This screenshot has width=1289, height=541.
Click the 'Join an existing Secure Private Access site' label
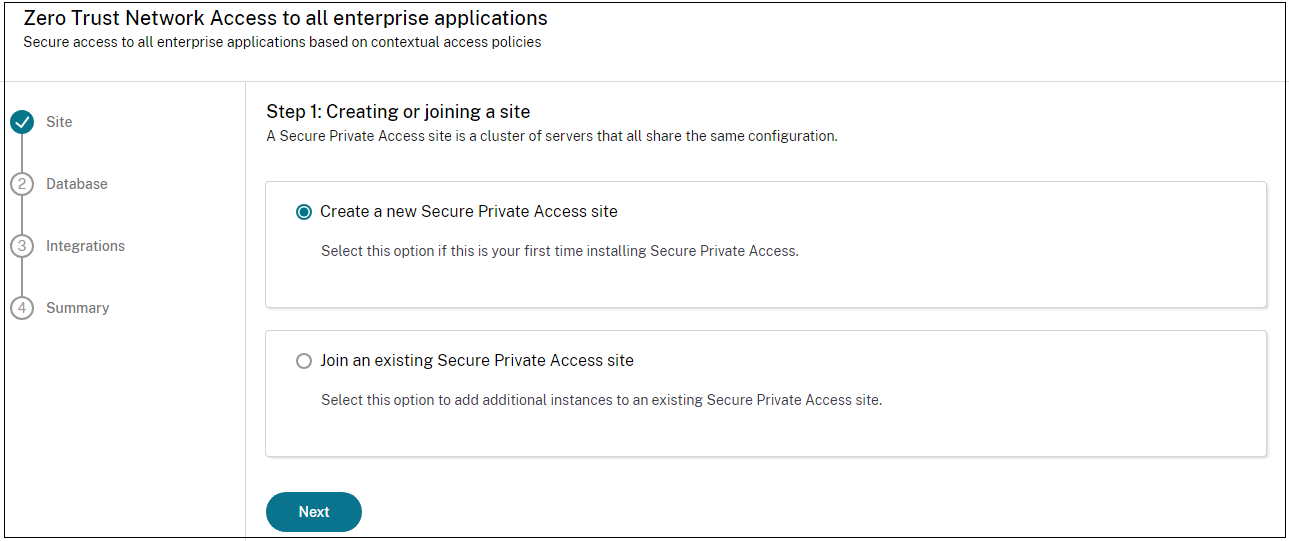pos(476,360)
